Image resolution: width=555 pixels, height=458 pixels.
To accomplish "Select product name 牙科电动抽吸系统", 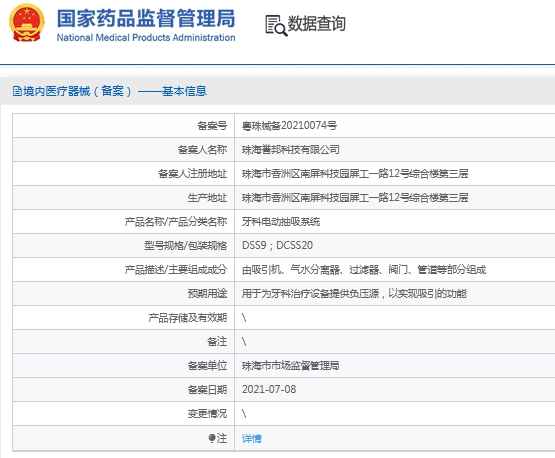I will (281, 222).
